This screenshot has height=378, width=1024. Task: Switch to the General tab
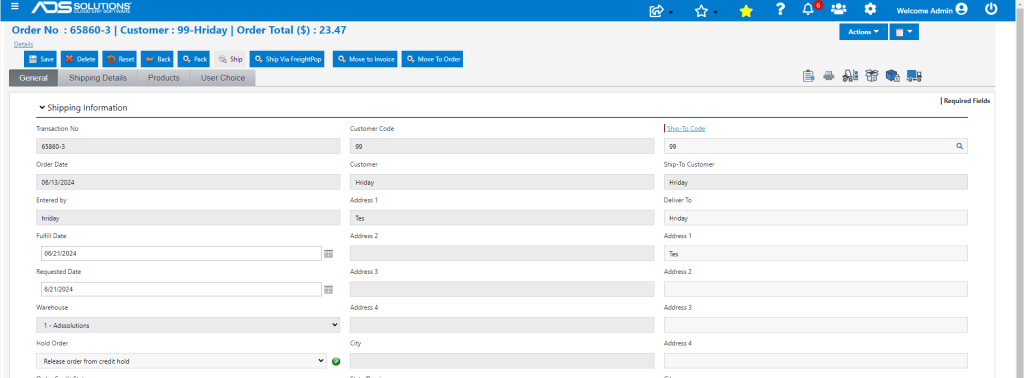pyautogui.click(x=33, y=78)
